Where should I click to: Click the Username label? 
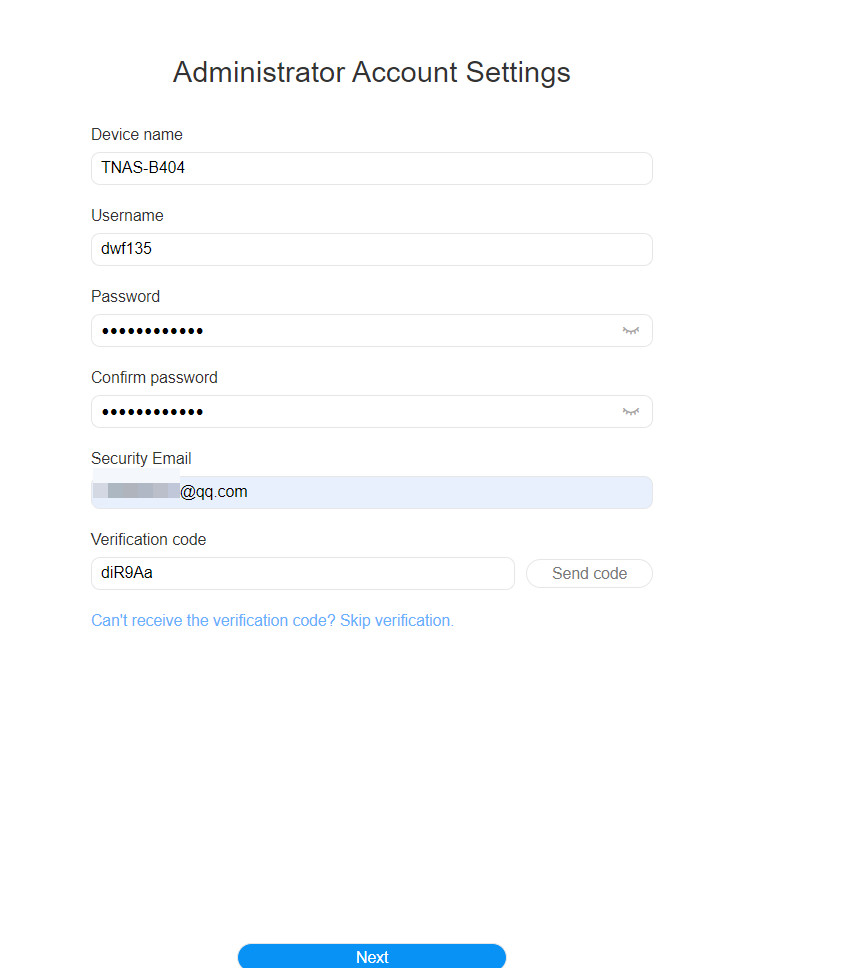127,215
